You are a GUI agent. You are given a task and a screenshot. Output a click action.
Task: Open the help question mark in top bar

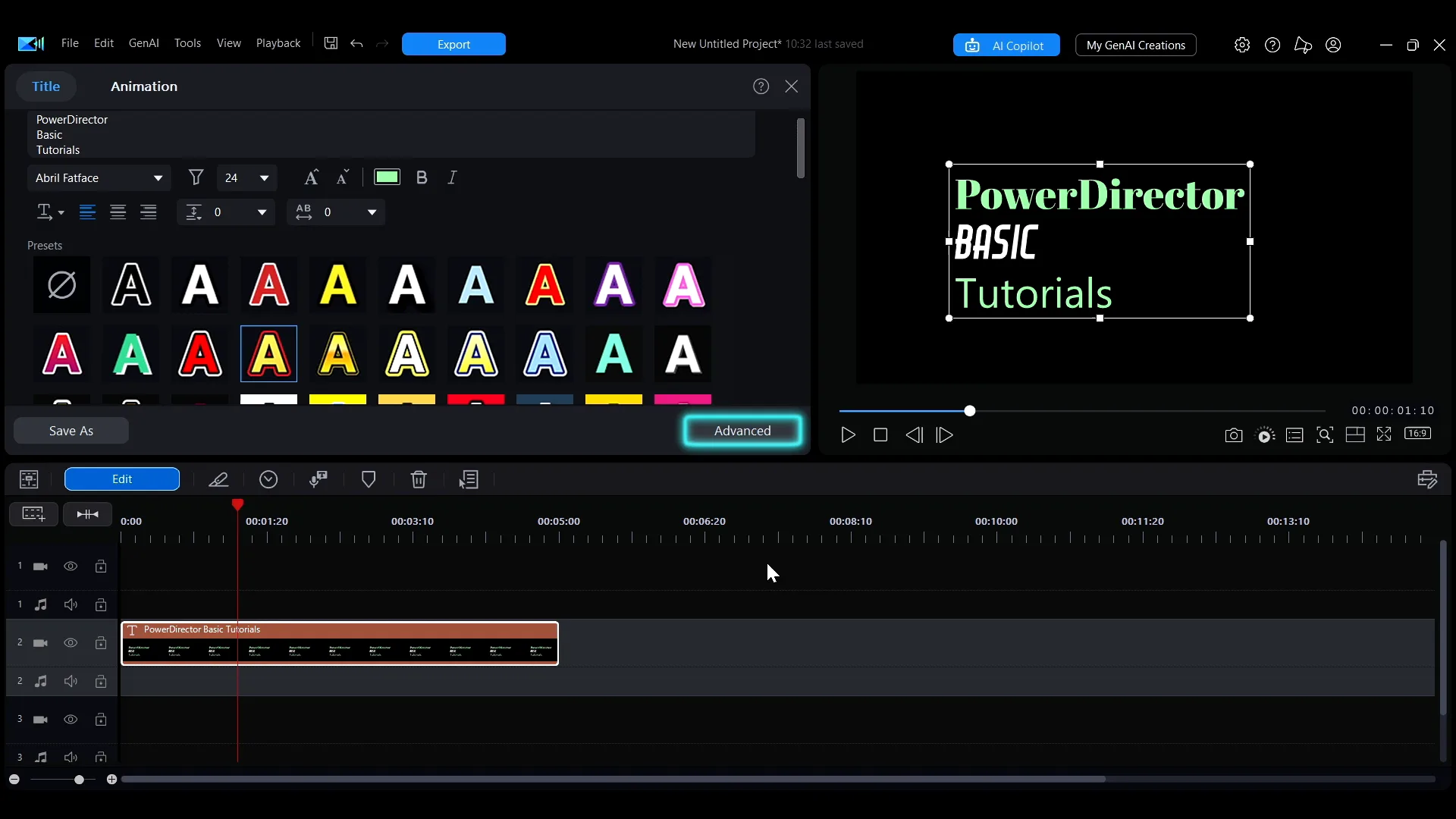pyautogui.click(x=1272, y=45)
